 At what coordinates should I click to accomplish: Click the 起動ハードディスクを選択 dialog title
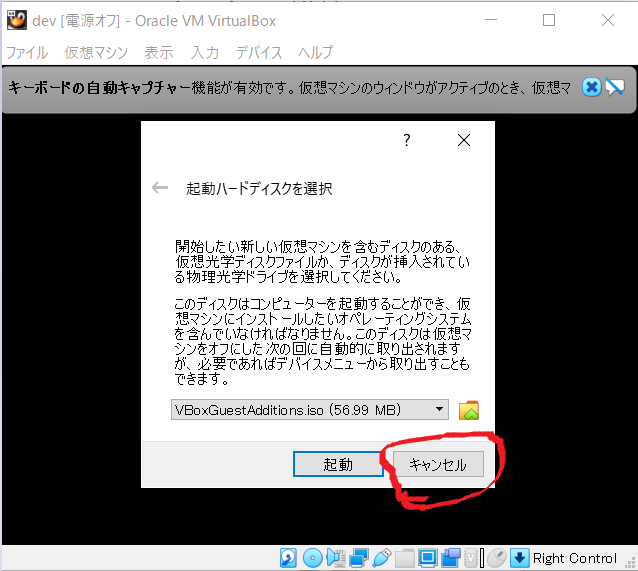[x=259, y=188]
